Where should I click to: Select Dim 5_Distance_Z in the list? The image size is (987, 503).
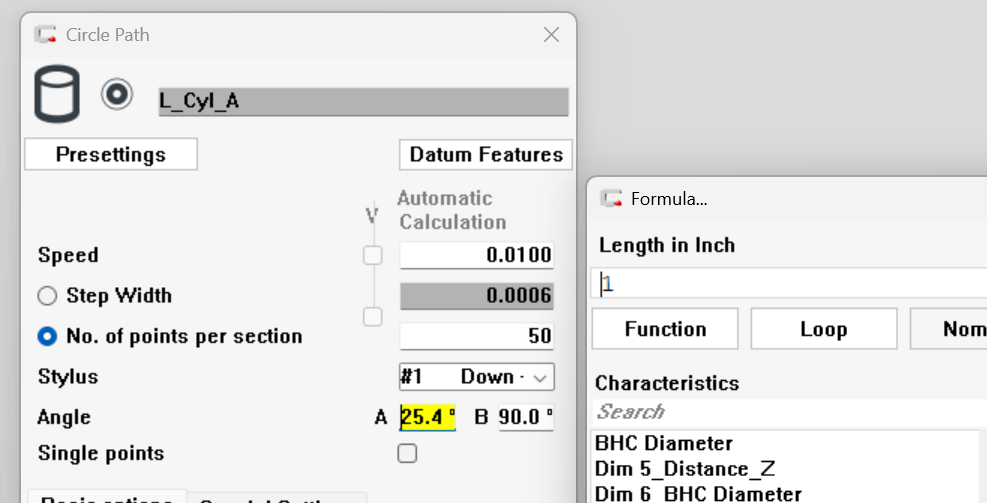click(x=685, y=468)
